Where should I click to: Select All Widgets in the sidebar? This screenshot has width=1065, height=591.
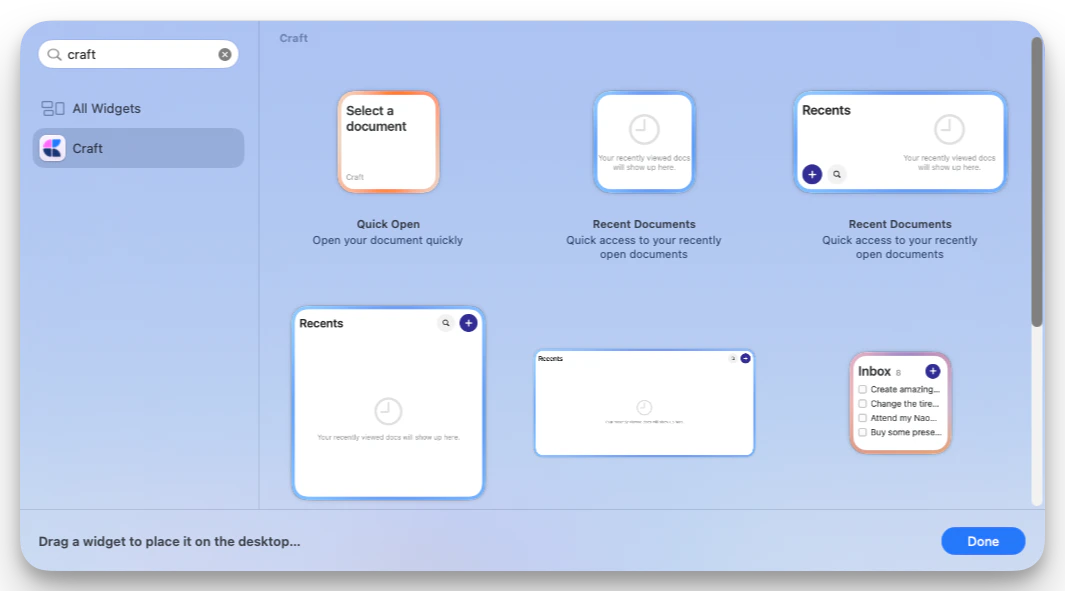(x=139, y=109)
